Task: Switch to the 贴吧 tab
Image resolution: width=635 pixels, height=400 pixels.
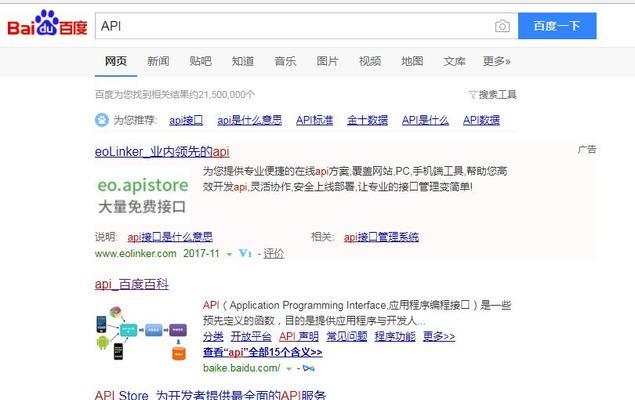Action: coord(200,61)
